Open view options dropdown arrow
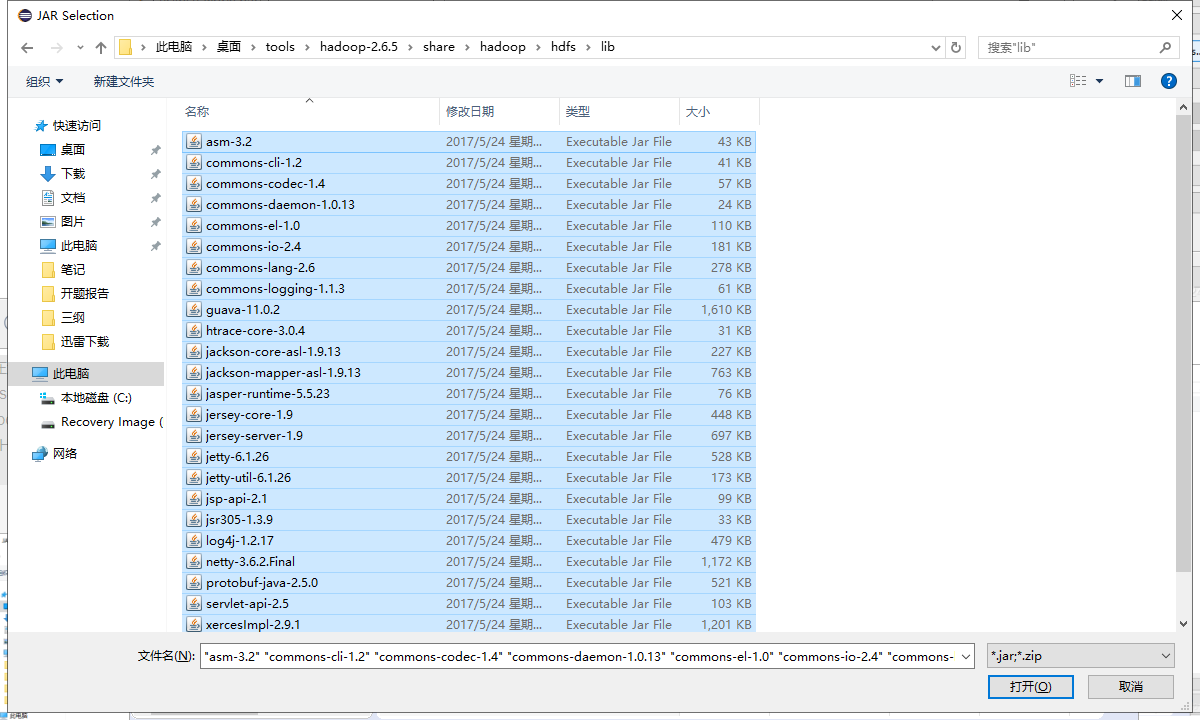The width and height of the screenshot is (1200, 720). tap(1100, 81)
